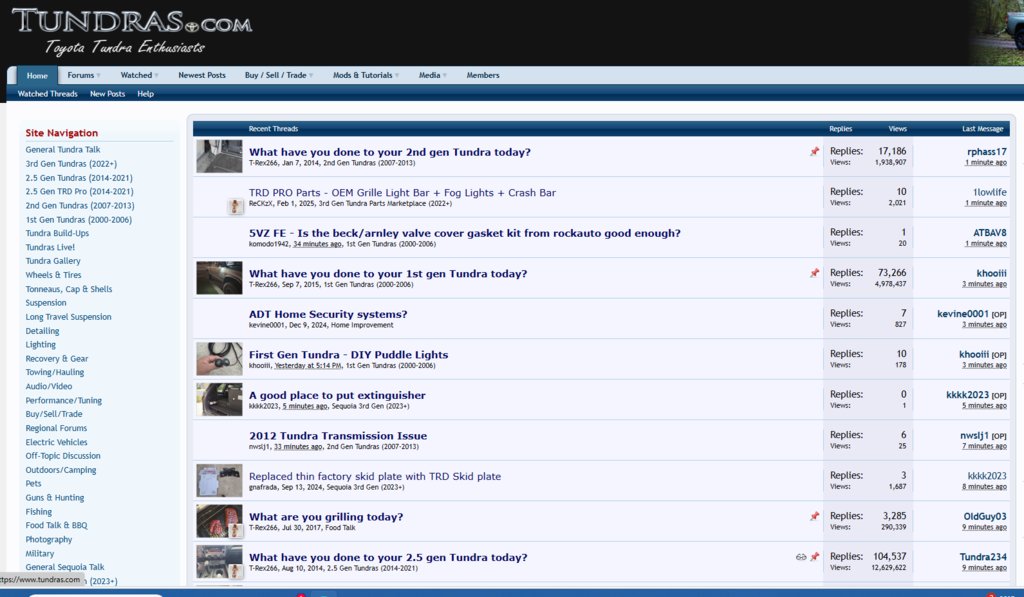Open last poster Tundra234 profile
1024x597 pixels.
pyautogui.click(x=983, y=557)
